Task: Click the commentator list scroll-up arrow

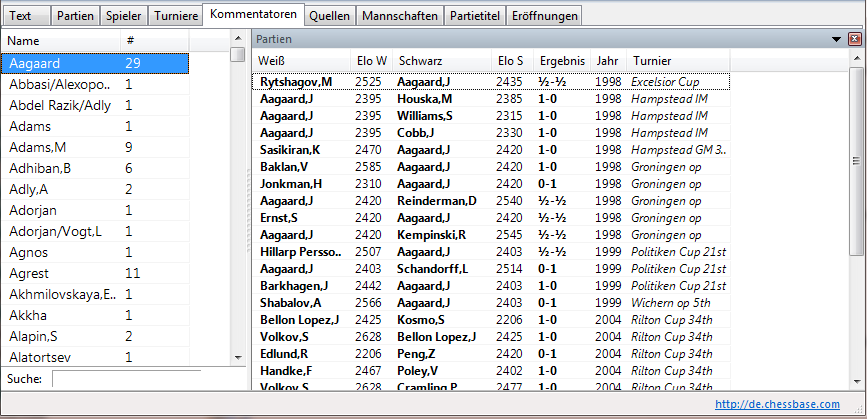Action: click(238, 39)
